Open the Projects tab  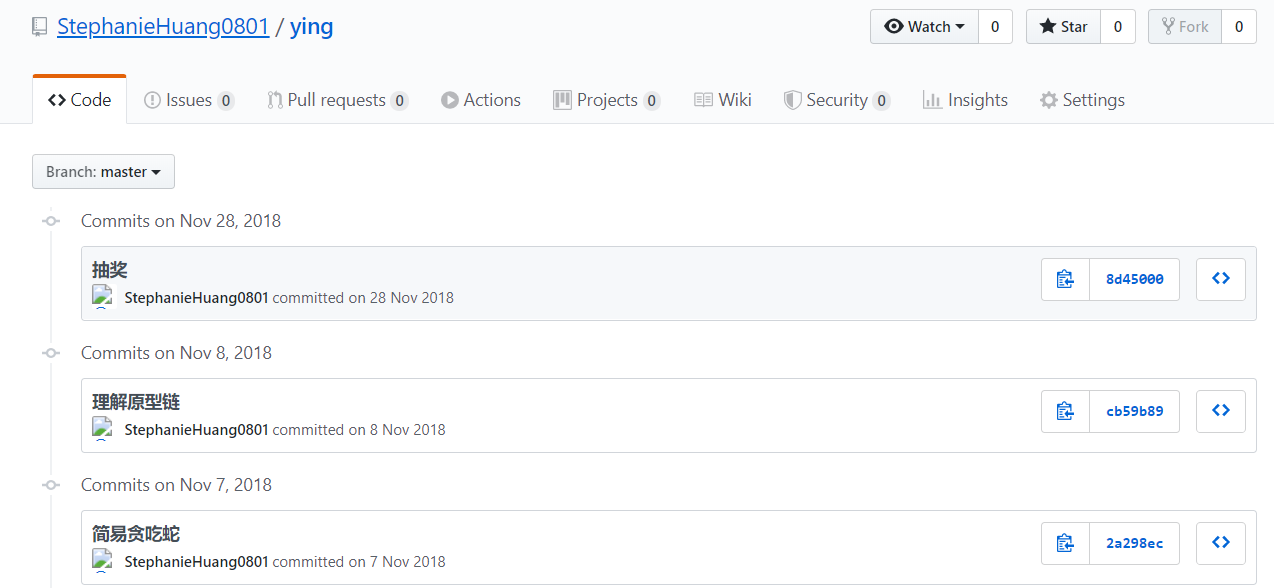[607, 100]
